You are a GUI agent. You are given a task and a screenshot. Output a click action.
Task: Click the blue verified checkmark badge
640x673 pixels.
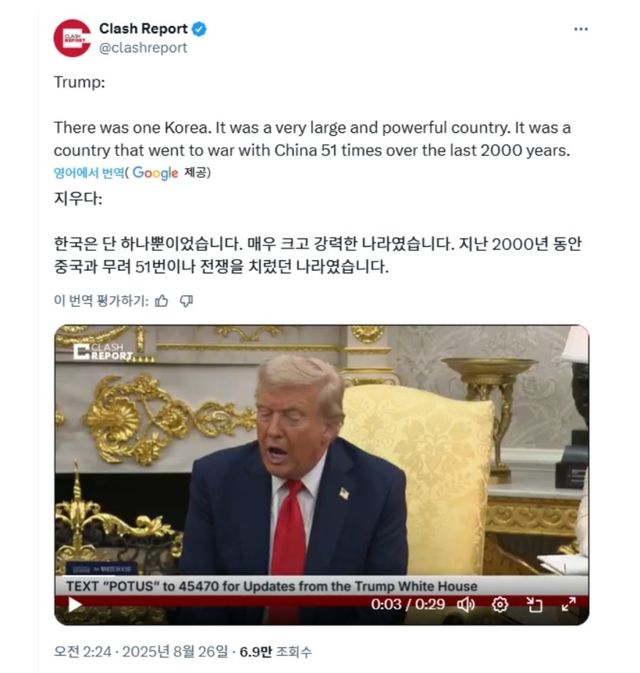[199, 29]
